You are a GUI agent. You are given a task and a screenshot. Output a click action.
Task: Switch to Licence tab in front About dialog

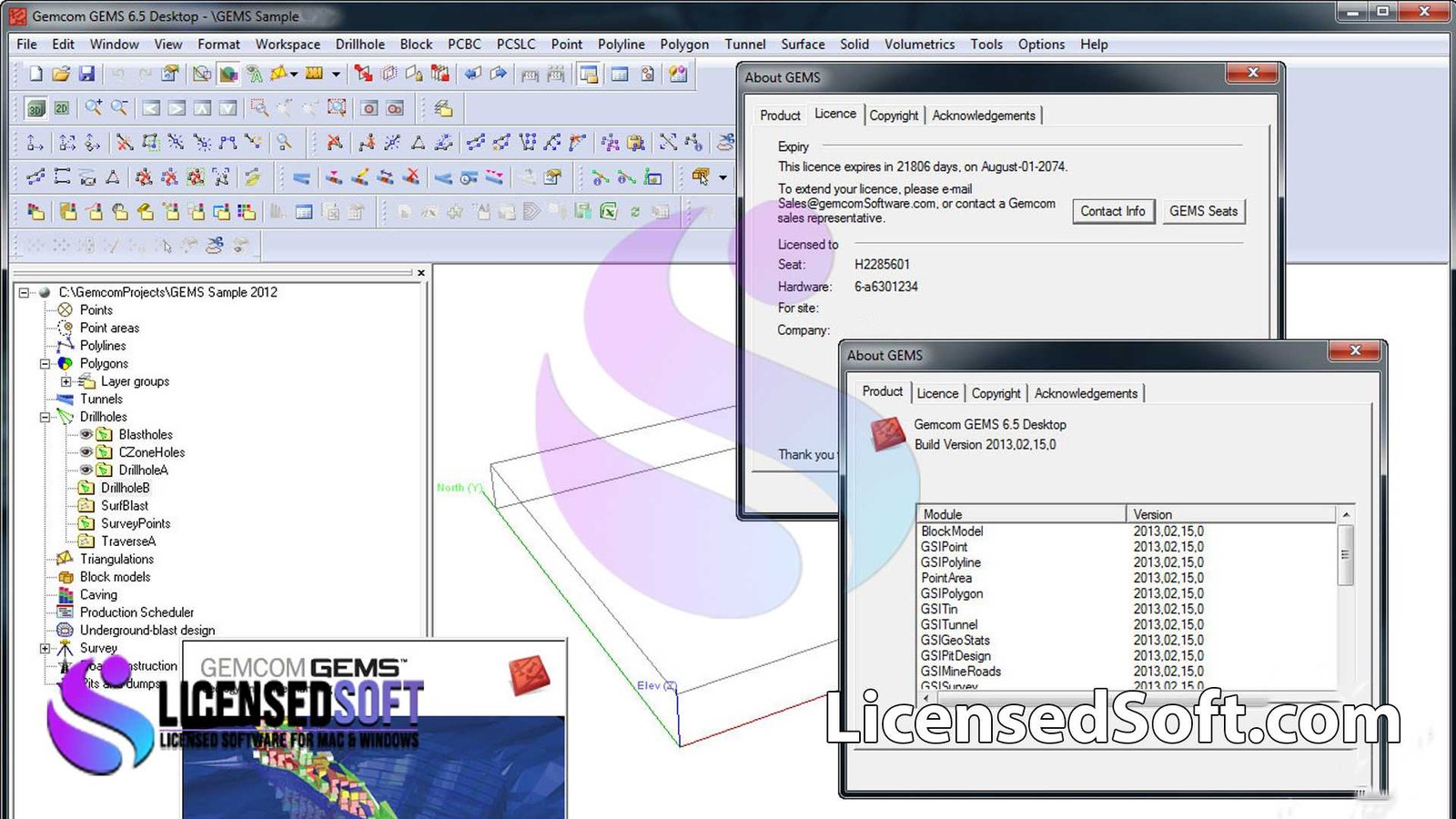(x=937, y=393)
